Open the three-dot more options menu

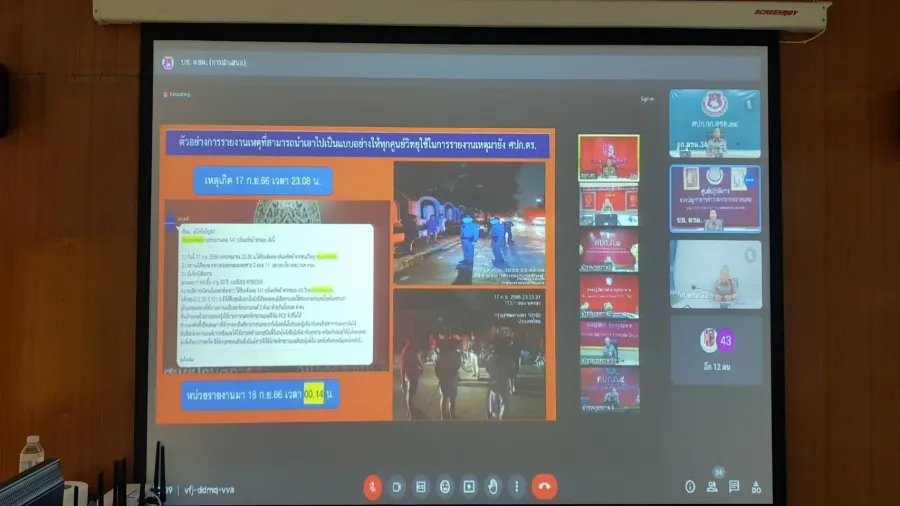[517, 486]
